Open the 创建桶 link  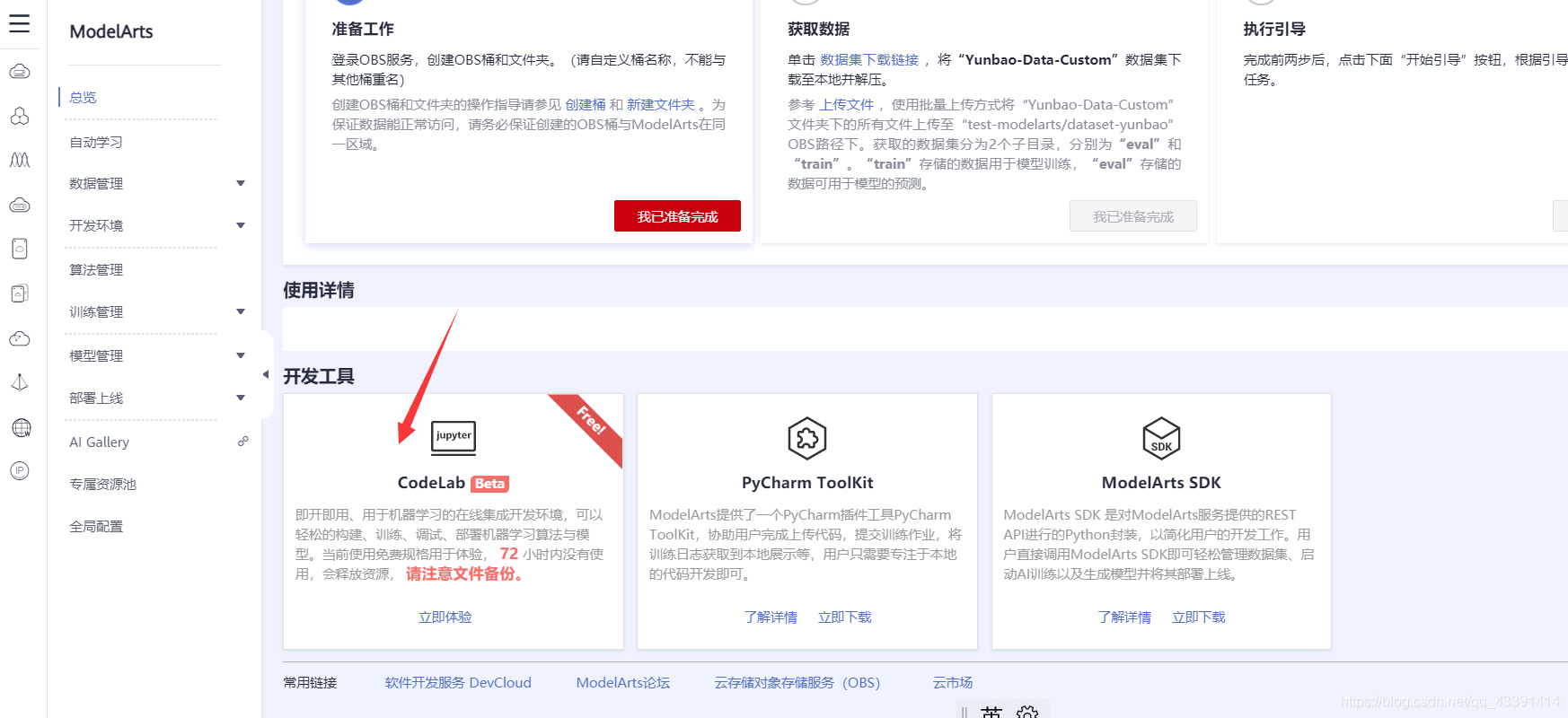click(x=586, y=104)
